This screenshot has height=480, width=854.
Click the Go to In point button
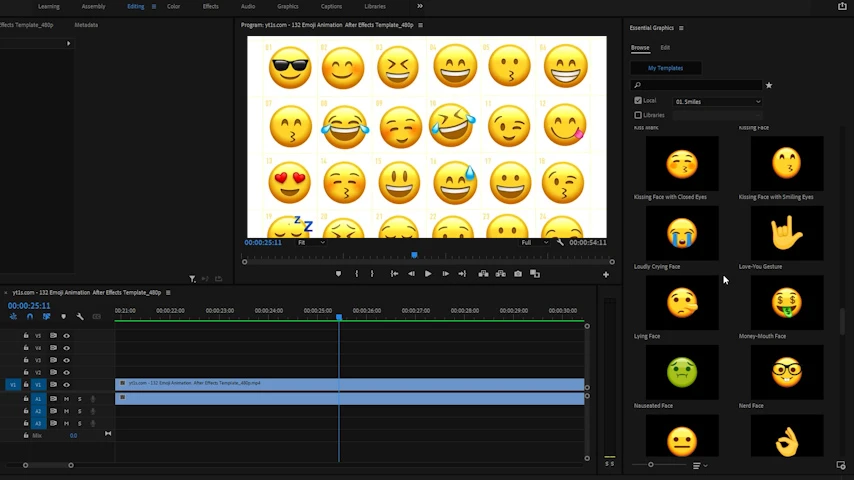(394, 274)
